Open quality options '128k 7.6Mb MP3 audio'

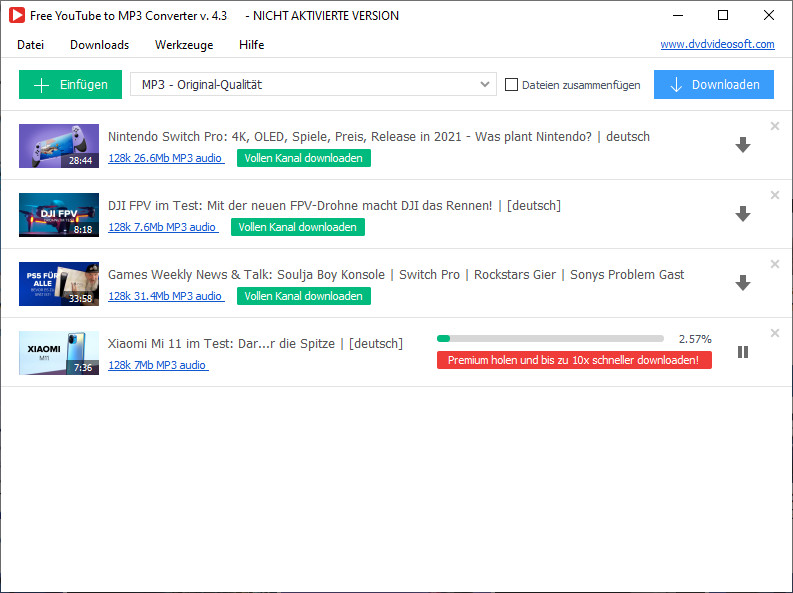[163, 227]
